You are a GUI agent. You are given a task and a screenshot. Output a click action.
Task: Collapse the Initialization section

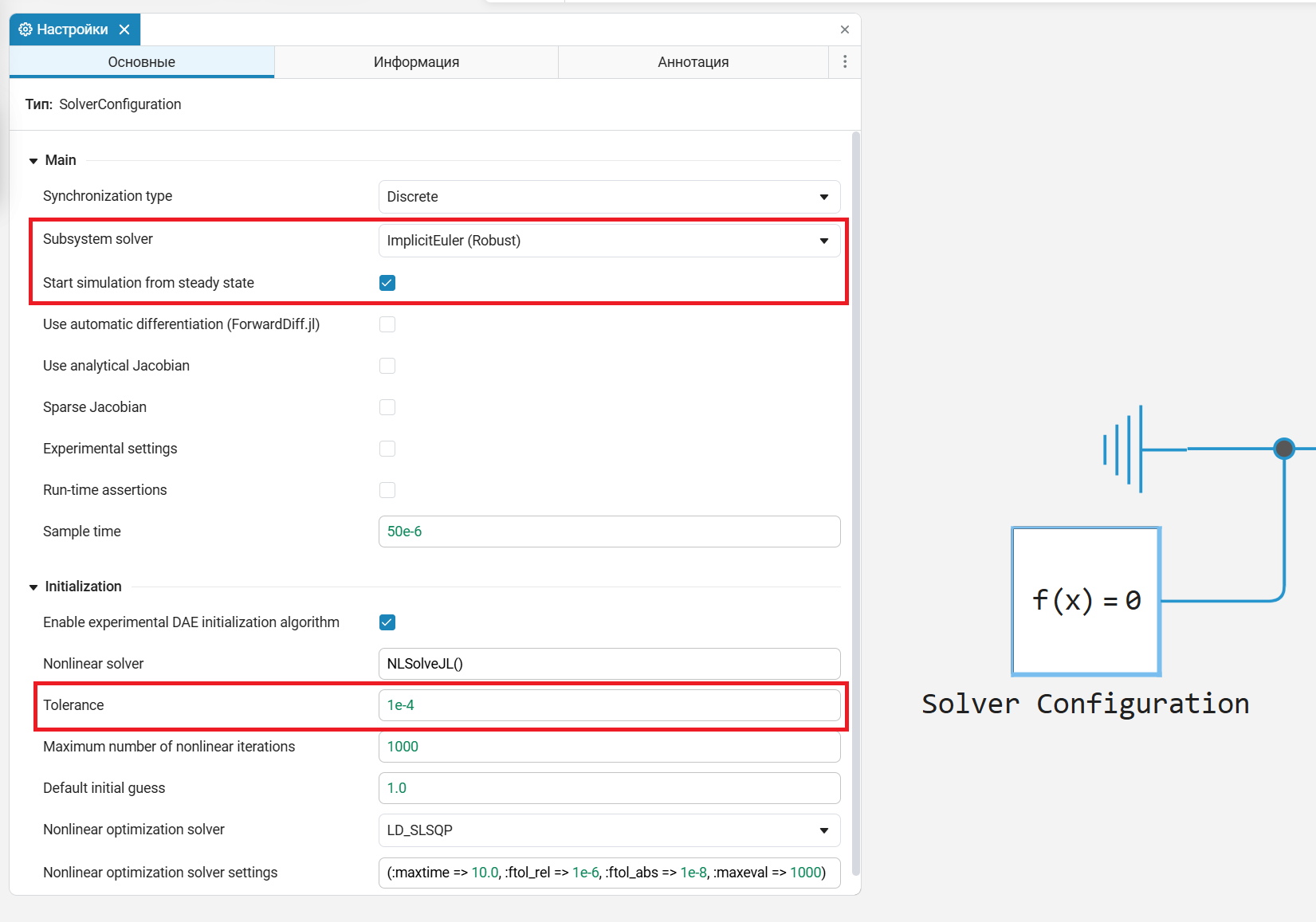[33, 587]
